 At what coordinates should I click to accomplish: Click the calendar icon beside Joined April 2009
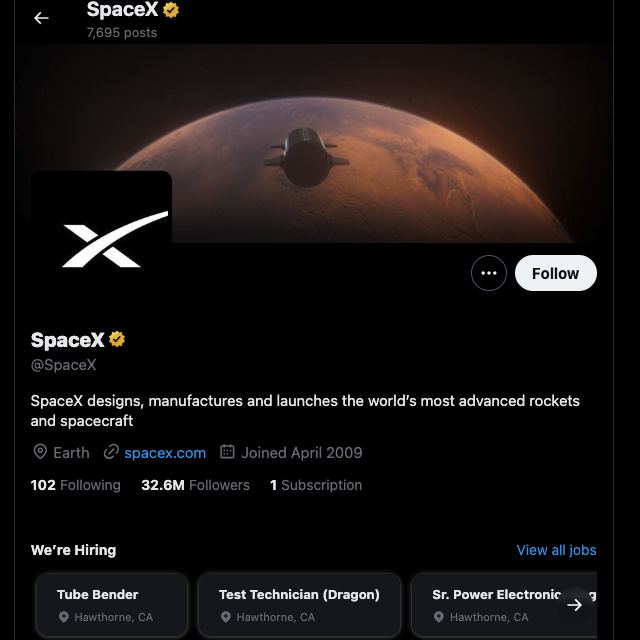(227, 452)
